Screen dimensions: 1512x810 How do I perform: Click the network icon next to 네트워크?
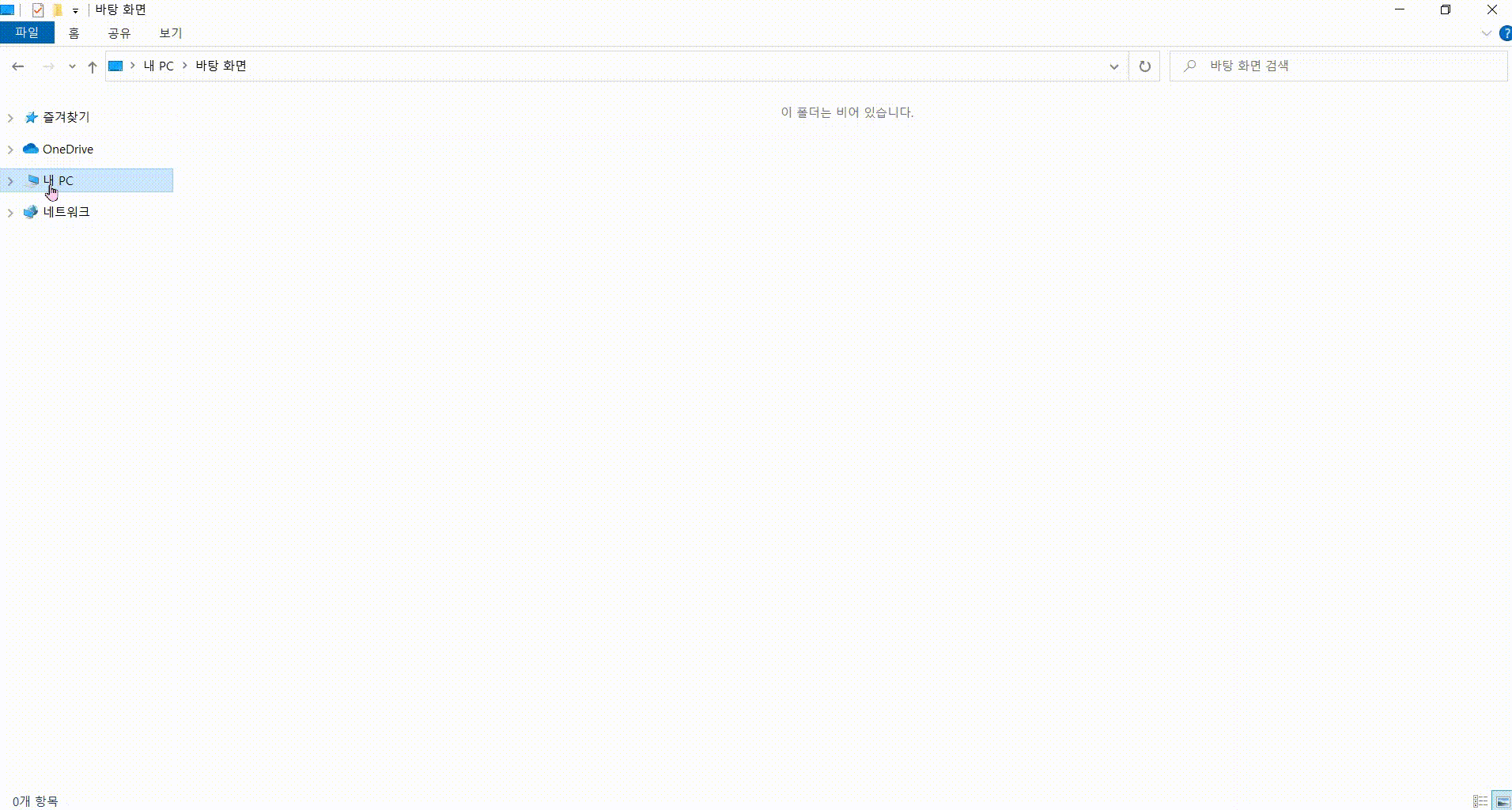[31, 212]
